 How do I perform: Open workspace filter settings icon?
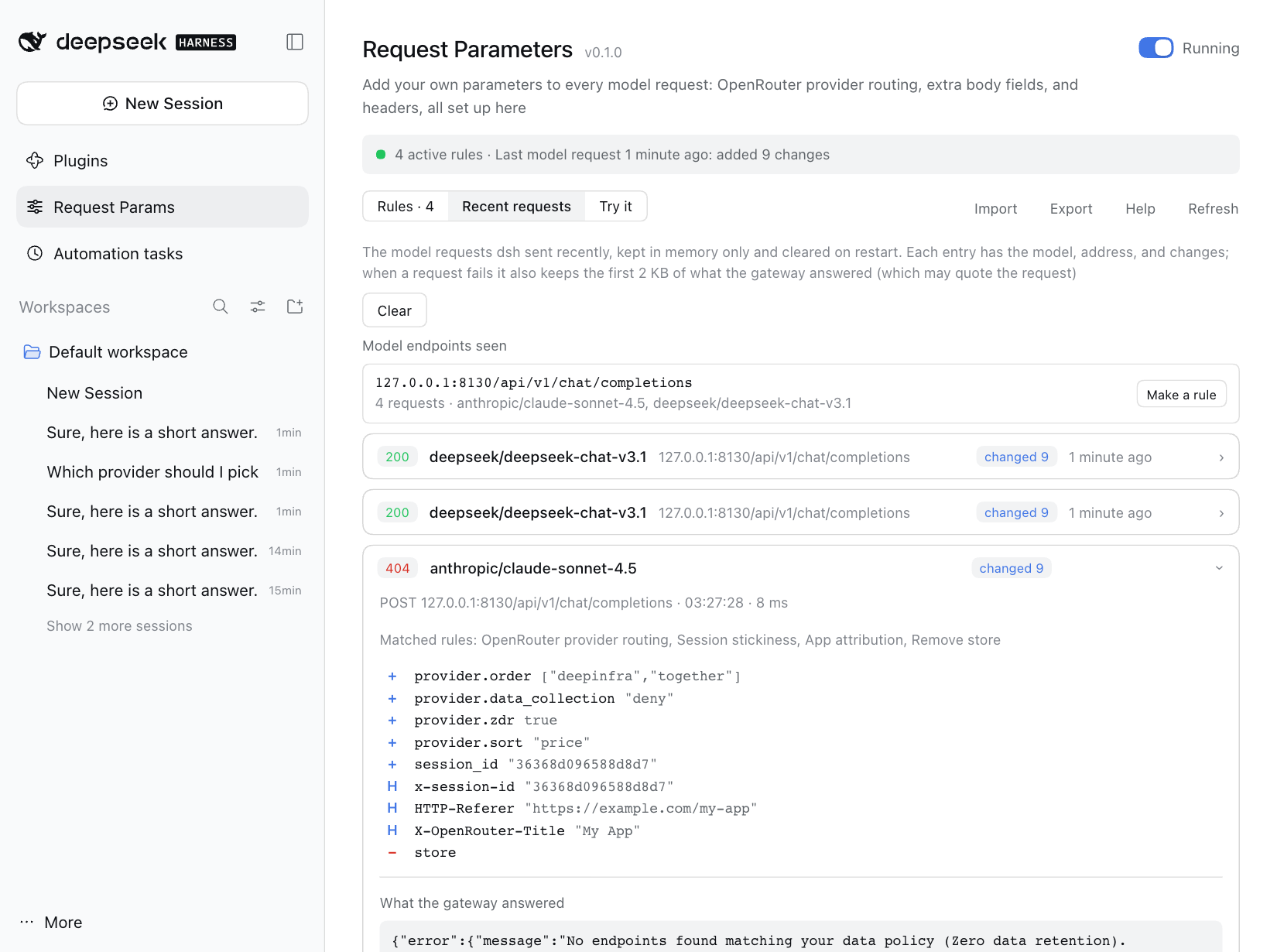pyautogui.click(x=258, y=306)
